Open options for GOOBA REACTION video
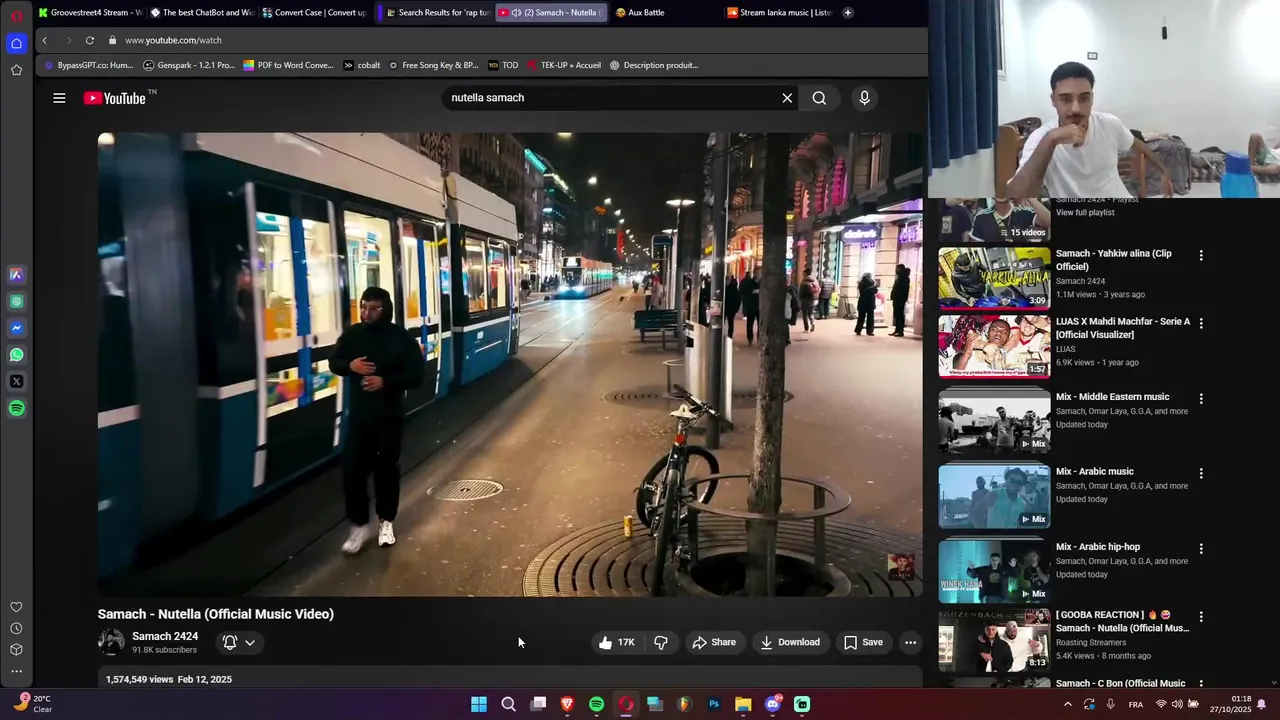 (1201, 616)
